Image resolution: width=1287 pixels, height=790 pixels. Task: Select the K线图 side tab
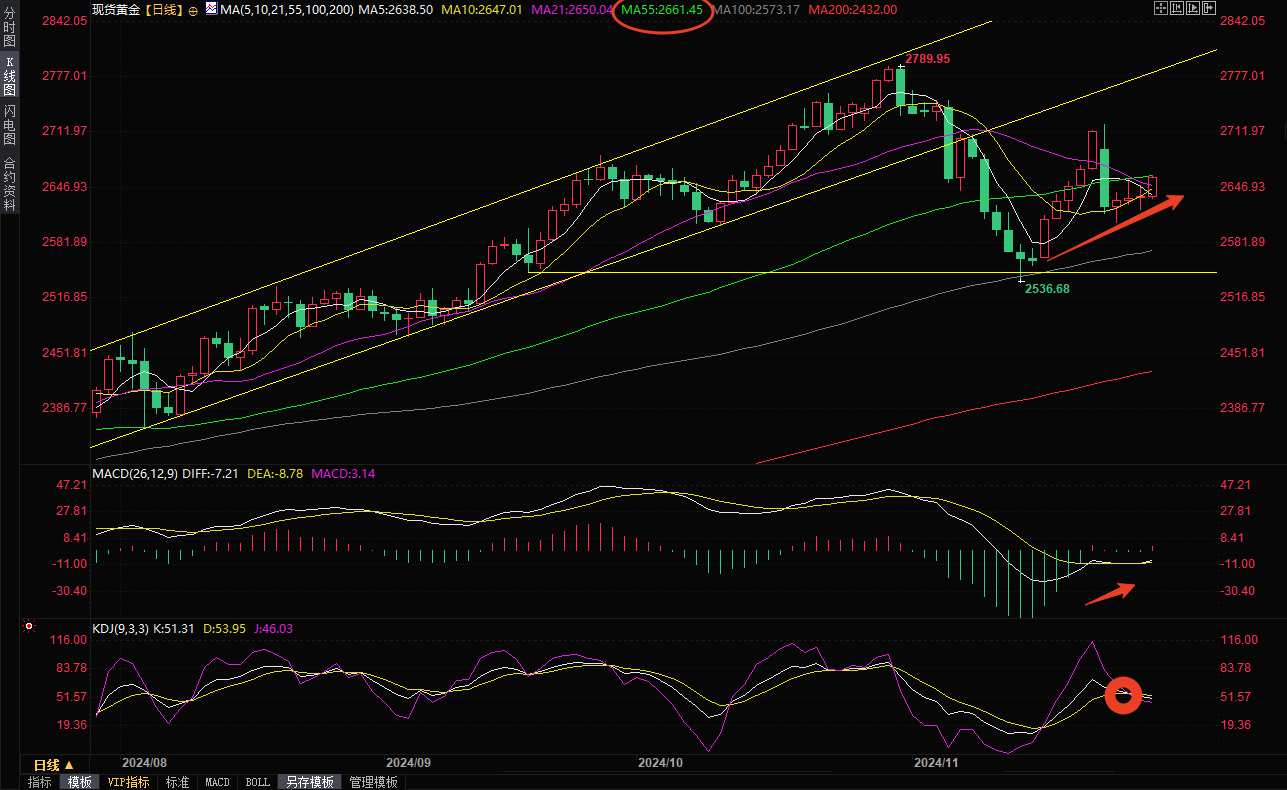[x=9, y=76]
